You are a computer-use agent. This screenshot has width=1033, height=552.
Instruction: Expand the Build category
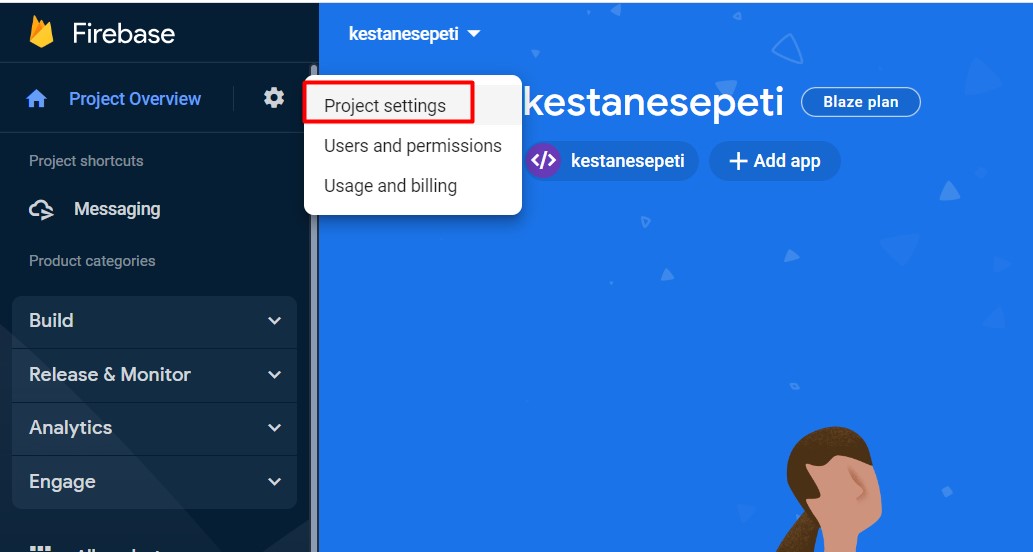click(x=154, y=321)
